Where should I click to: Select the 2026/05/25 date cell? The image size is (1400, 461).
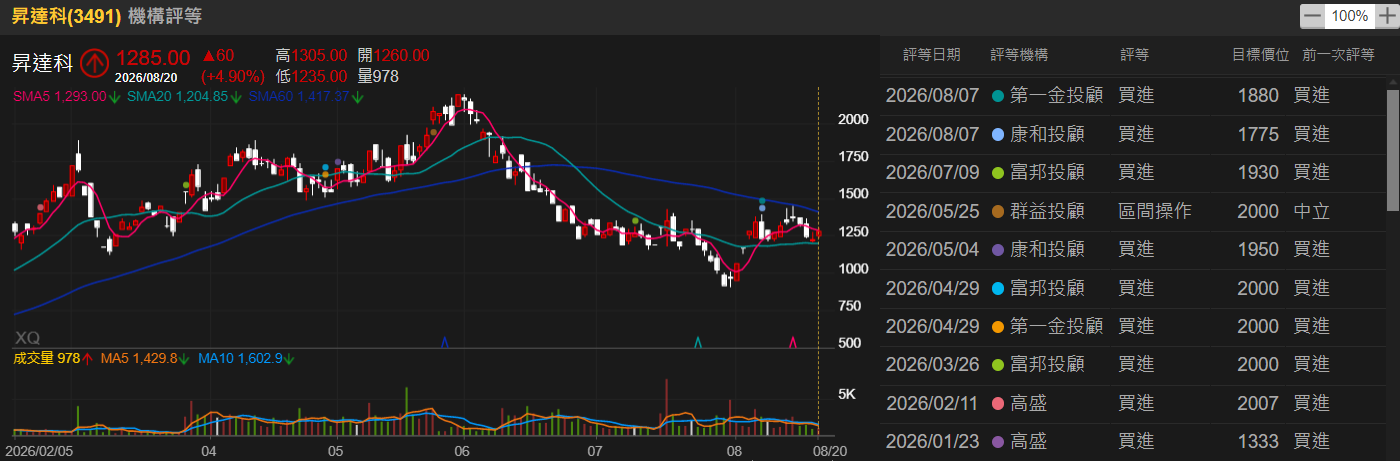pyautogui.click(x=930, y=211)
